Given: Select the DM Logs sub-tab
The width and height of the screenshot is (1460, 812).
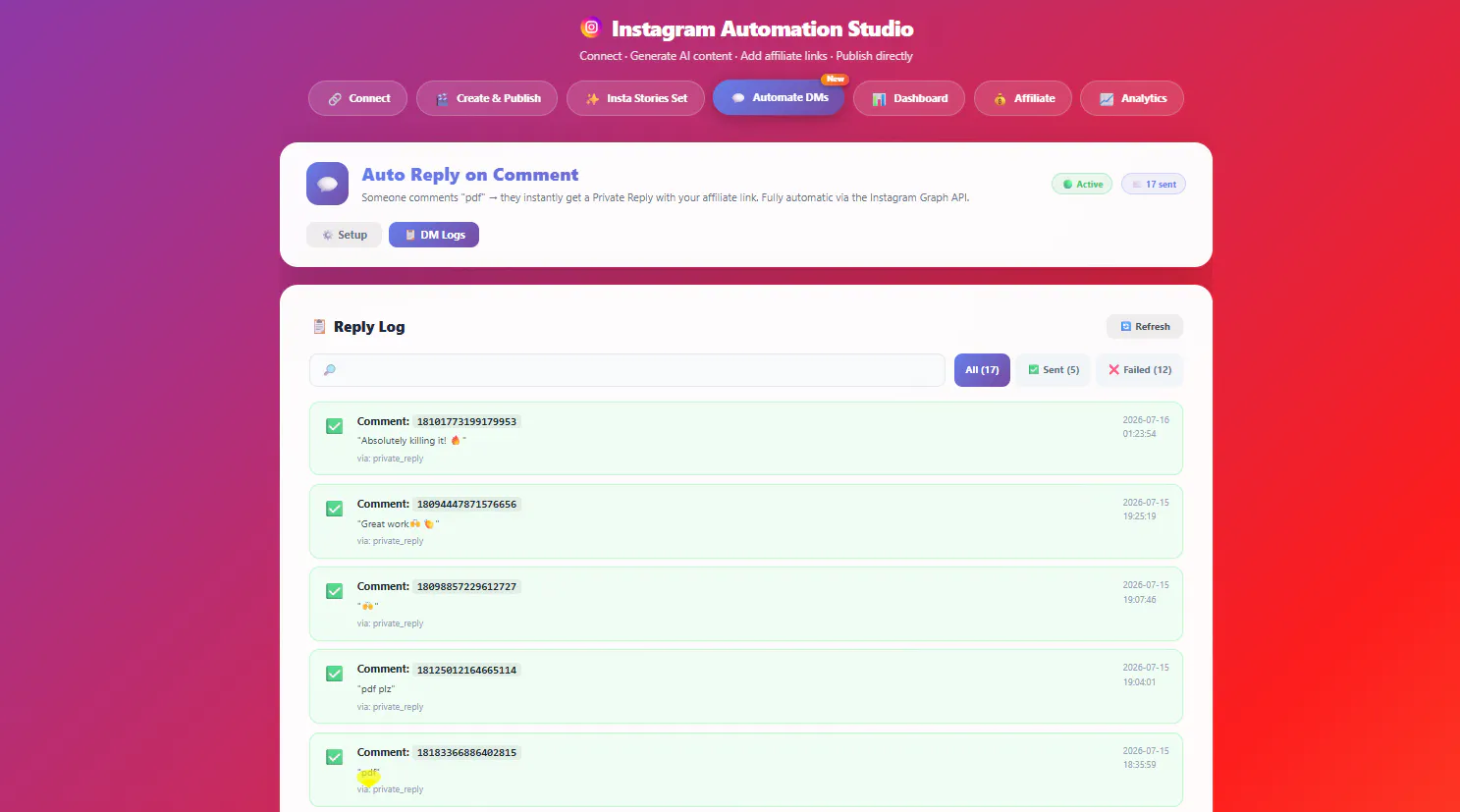Looking at the screenshot, I should (434, 235).
